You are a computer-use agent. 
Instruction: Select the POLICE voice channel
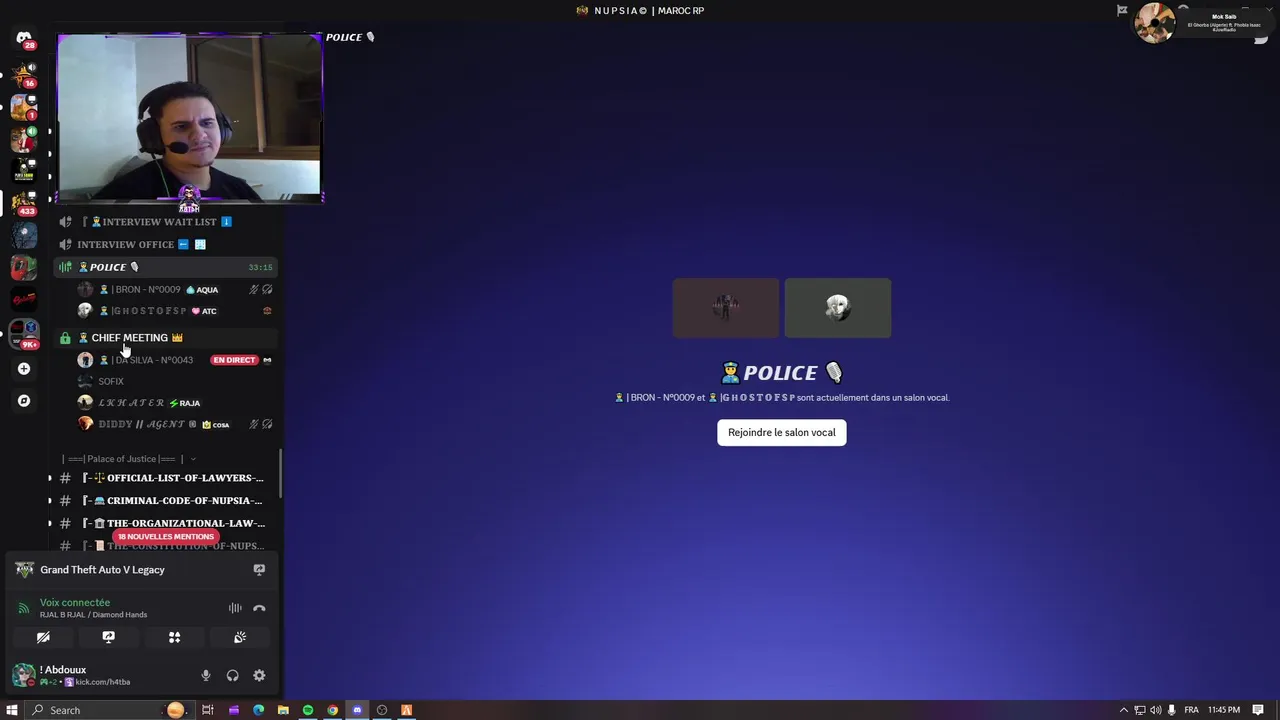164,267
